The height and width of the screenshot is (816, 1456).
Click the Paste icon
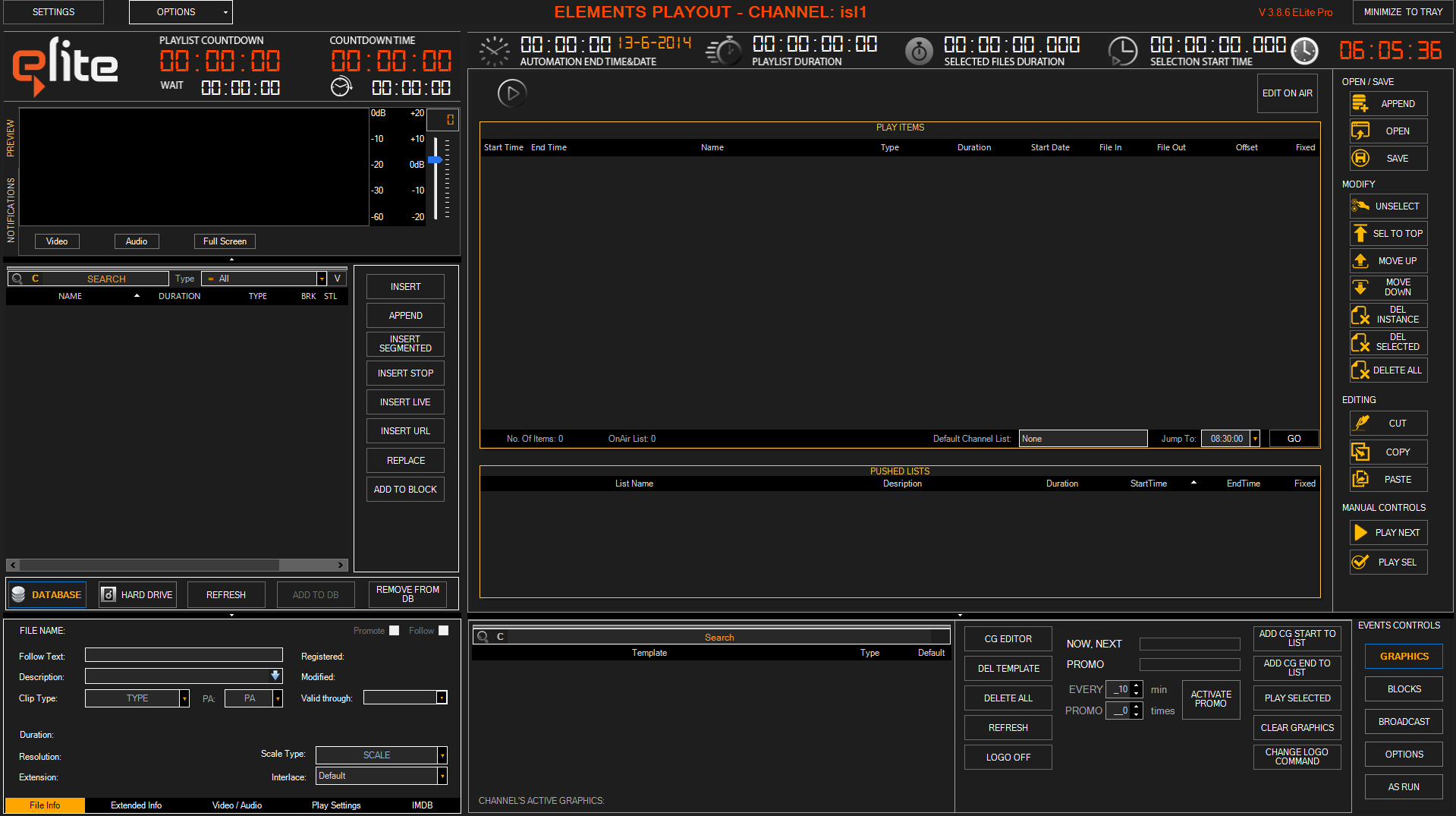[x=1360, y=480]
